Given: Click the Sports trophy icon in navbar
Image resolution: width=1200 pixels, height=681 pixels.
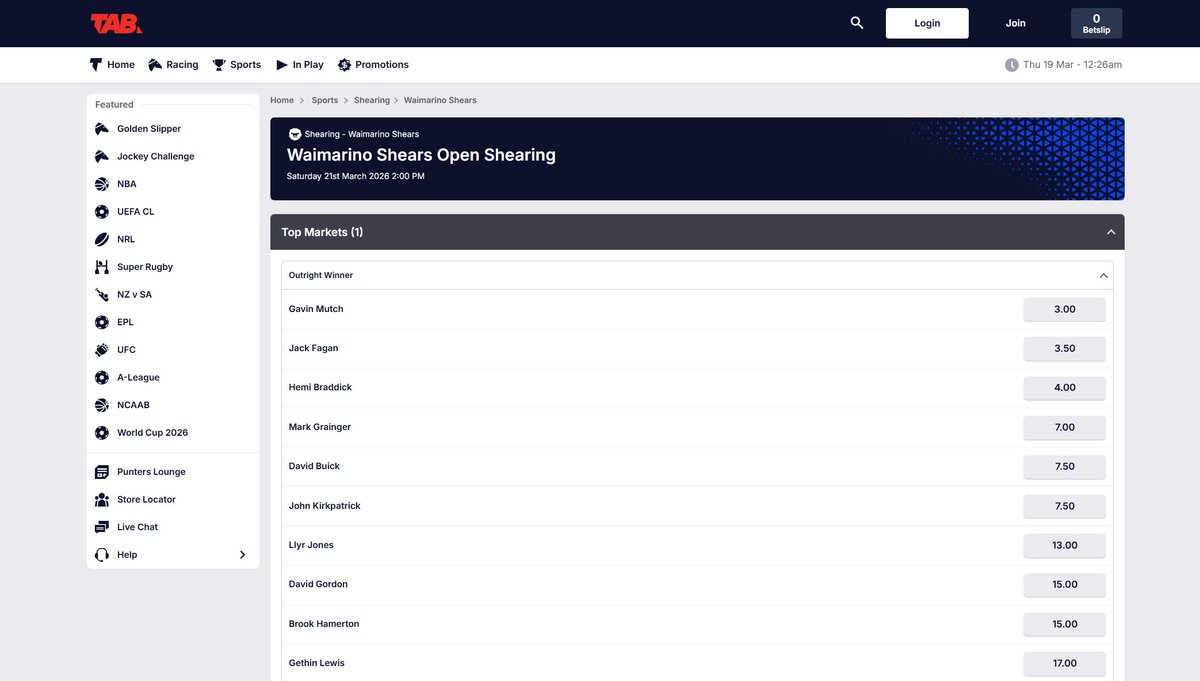Looking at the screenshot, I should pyautogui.click(x=219, y=65).
